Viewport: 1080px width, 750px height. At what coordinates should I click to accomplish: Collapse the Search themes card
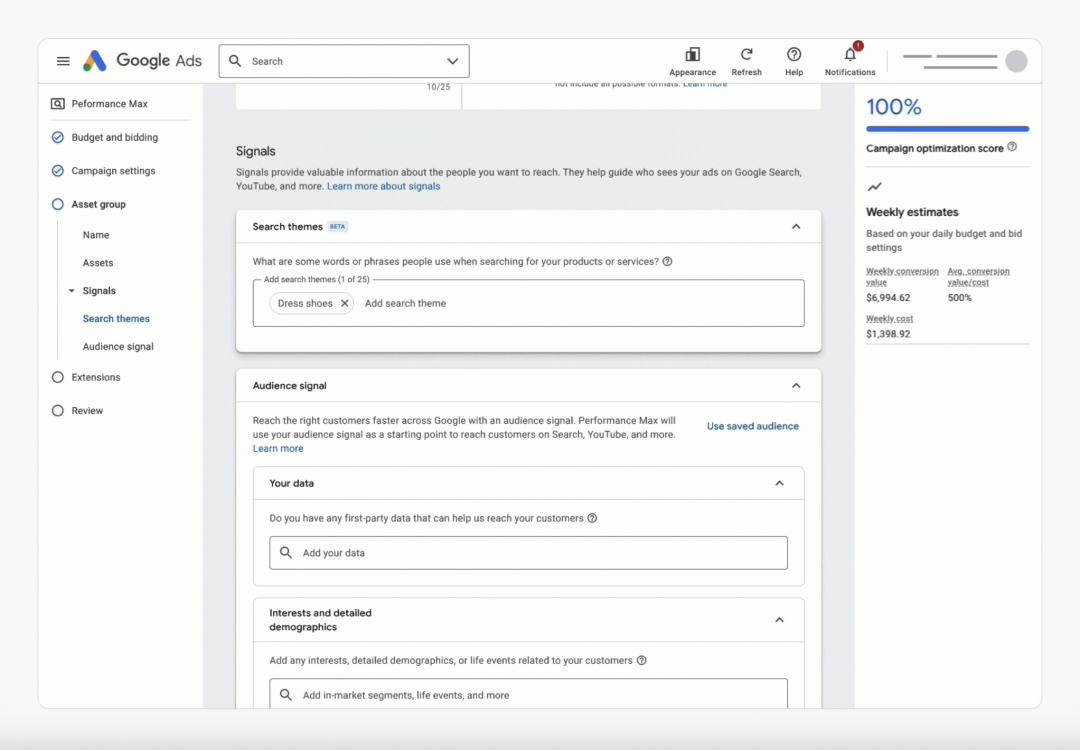(x=796, y=227)
